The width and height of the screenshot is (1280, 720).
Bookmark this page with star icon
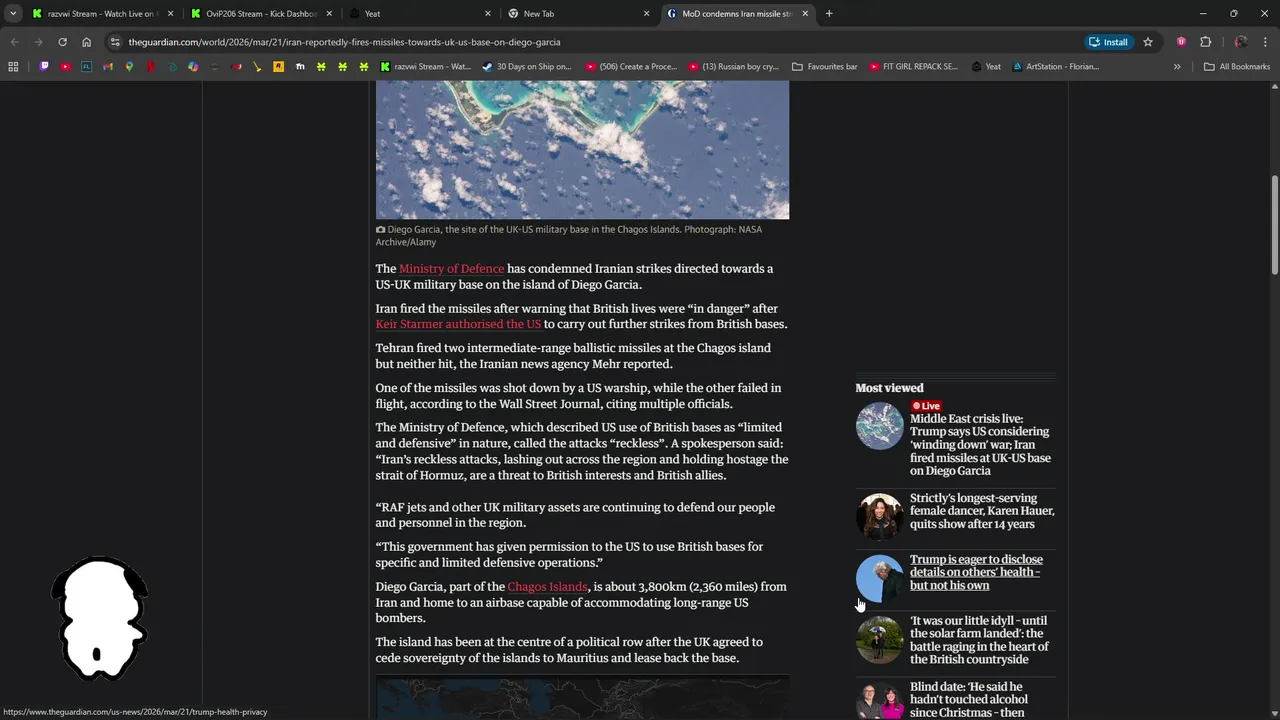pos(1148,42)
